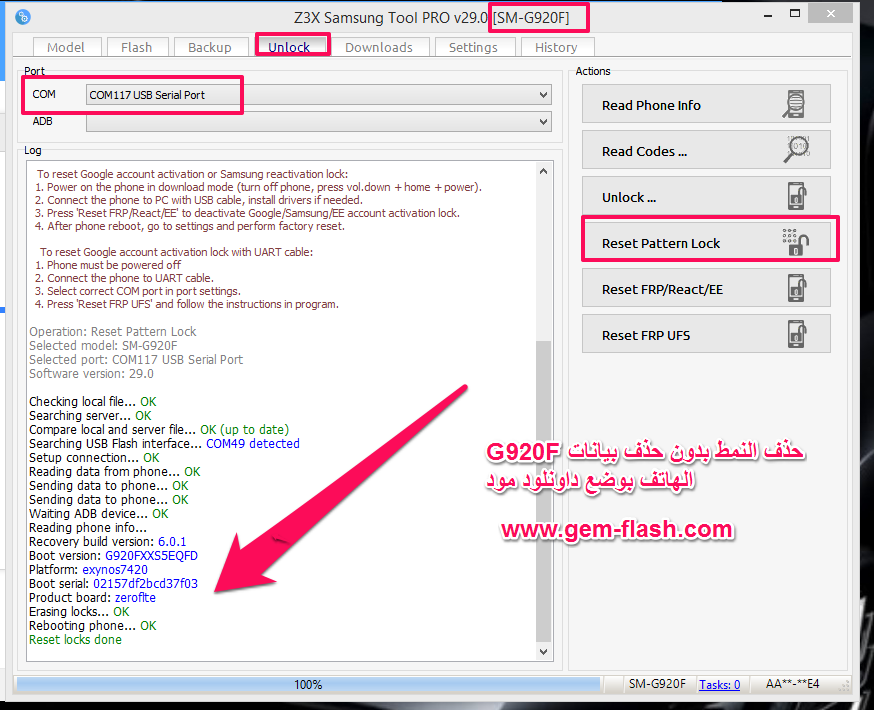Click the 'Rebooting phone... OK' log line
The height and width of the screenshot is (710, 874).
93,626
